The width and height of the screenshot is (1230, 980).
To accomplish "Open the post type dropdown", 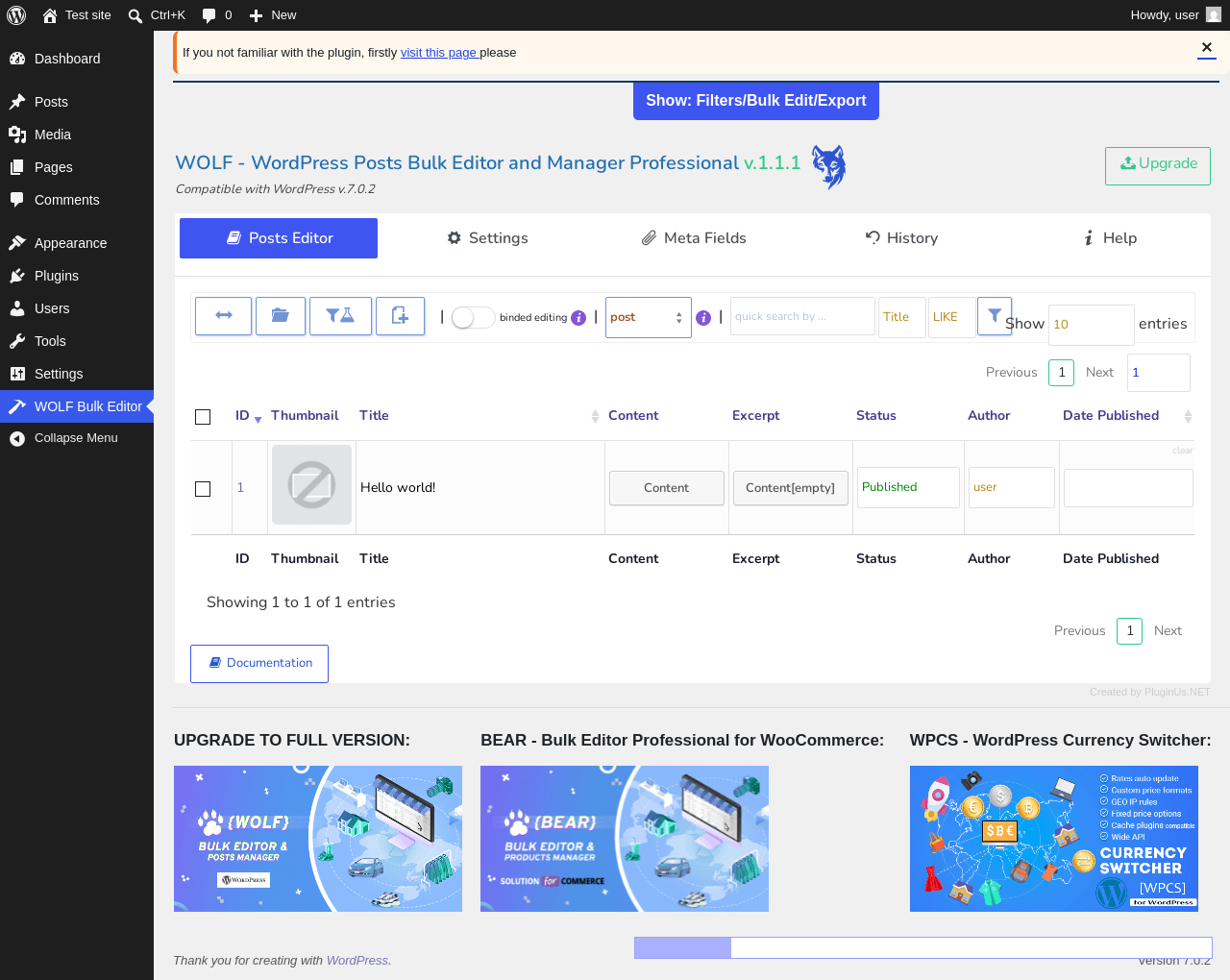I will click(649, 317).
